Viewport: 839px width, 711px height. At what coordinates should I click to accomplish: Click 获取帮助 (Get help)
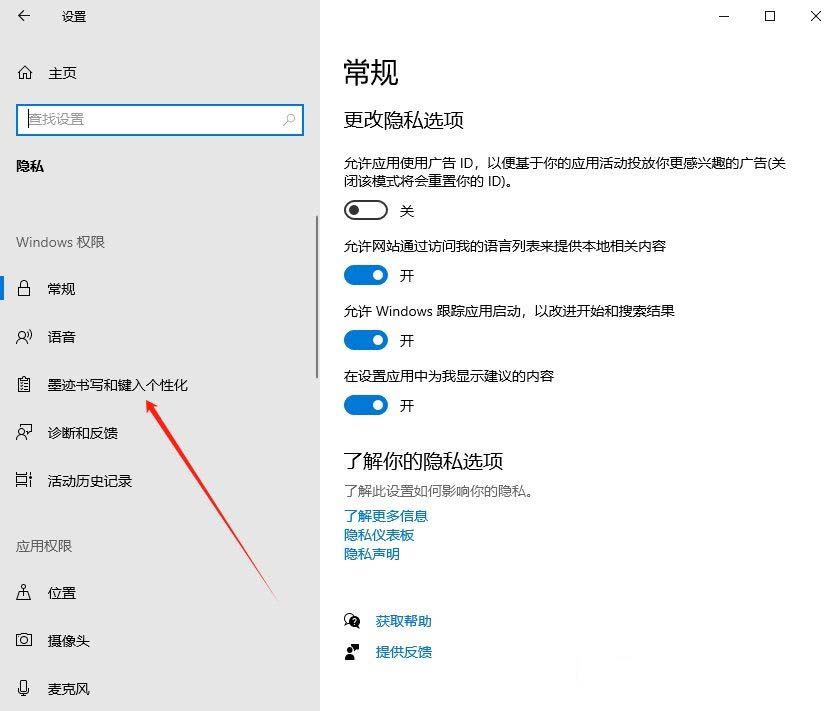pyautogui.click(x=401, y=621)
